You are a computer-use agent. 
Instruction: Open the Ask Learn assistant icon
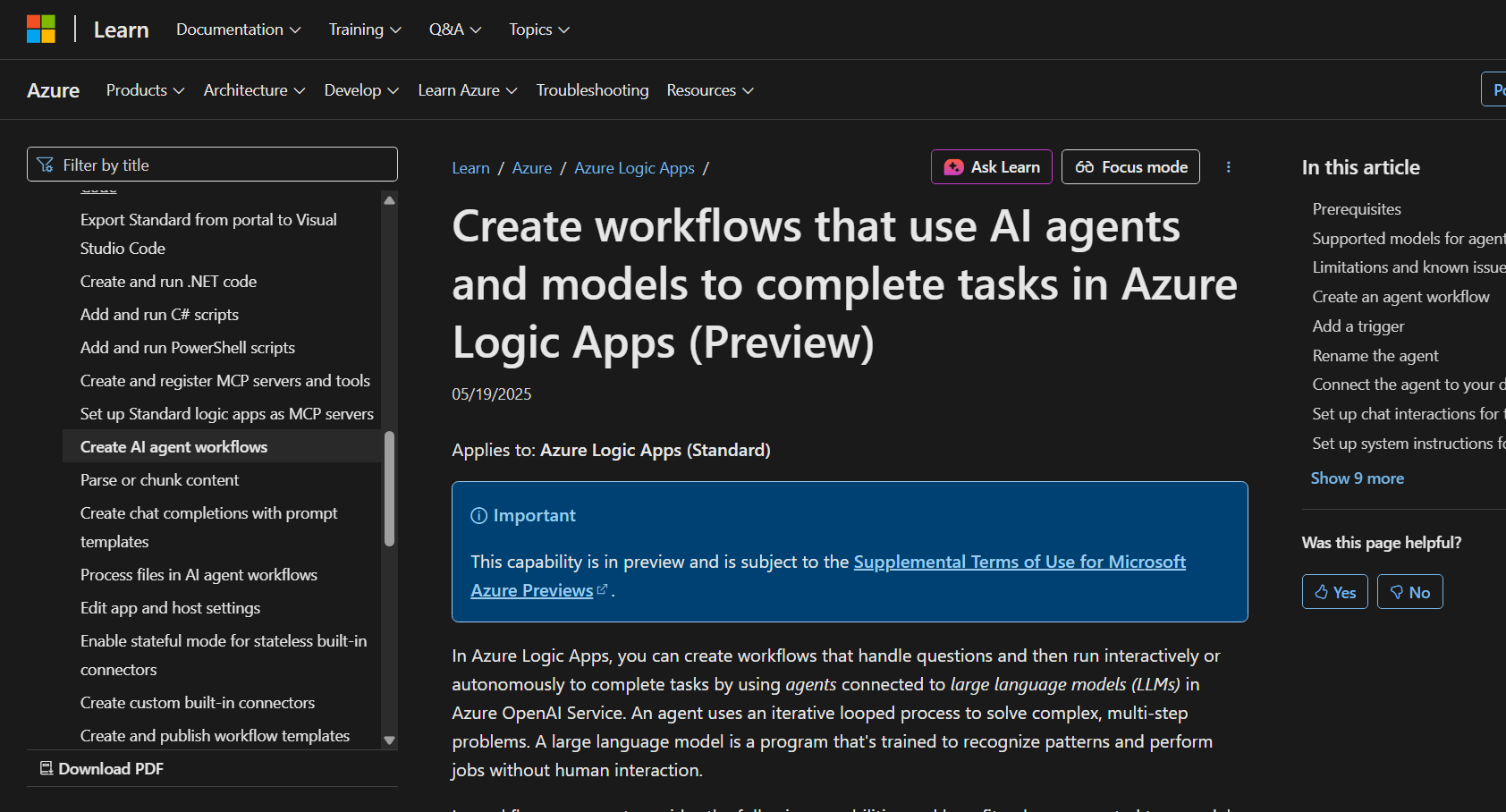[x=954, y=166]
